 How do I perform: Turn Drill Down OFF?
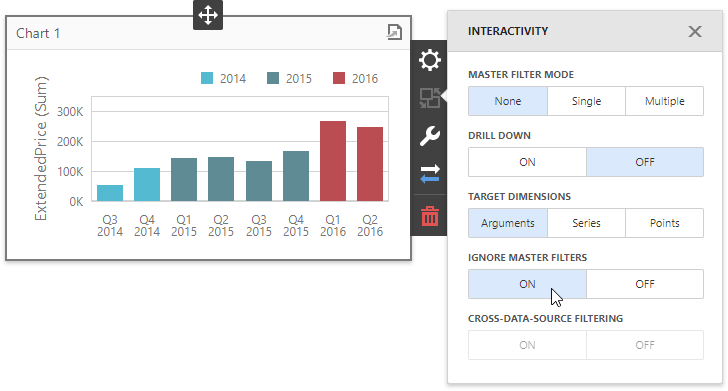point(645,162)
